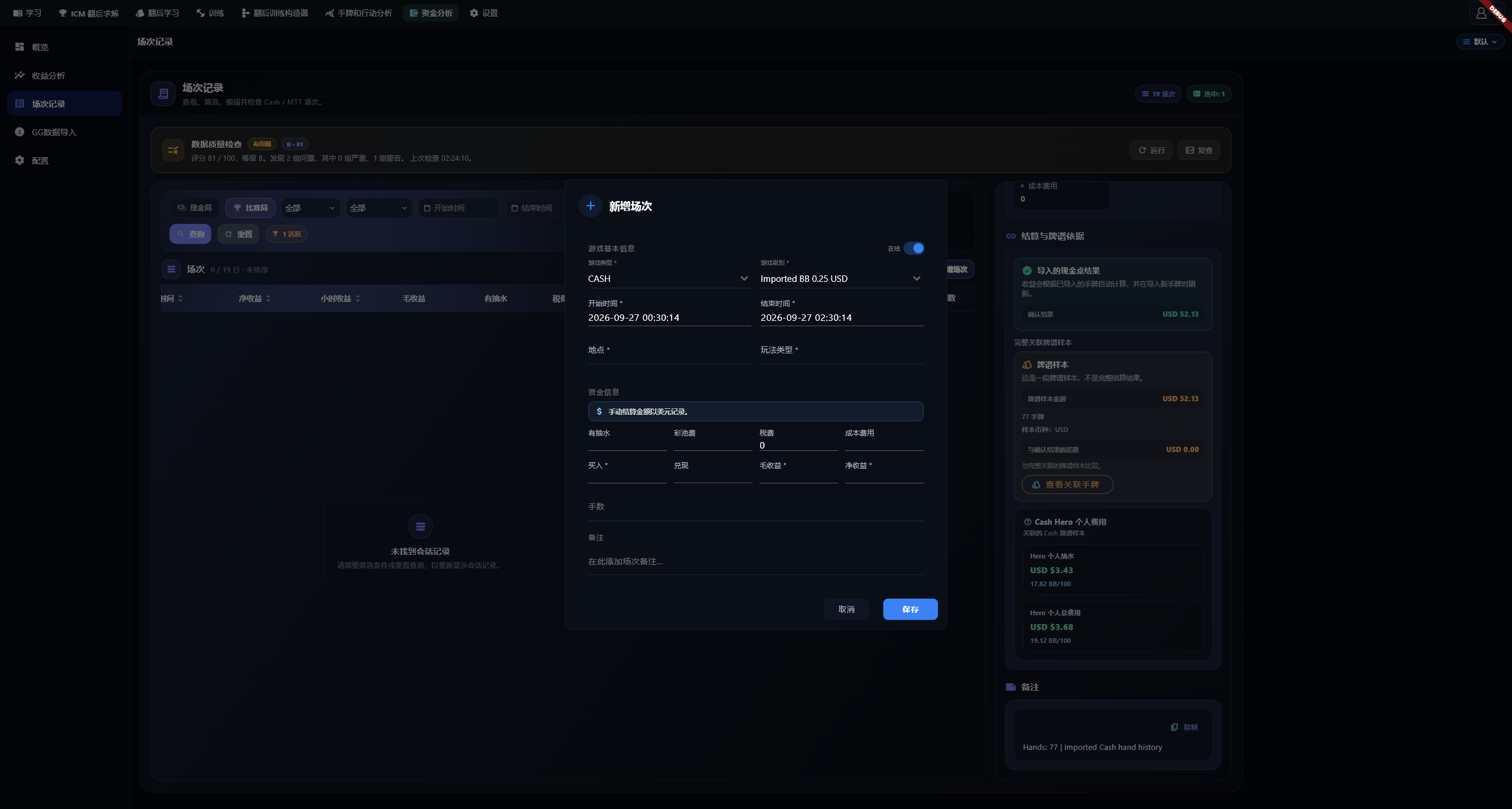The height and width of the screenshot is (809, 1512).
Task: Open the 设置 tab
Action: click(484, 13)
